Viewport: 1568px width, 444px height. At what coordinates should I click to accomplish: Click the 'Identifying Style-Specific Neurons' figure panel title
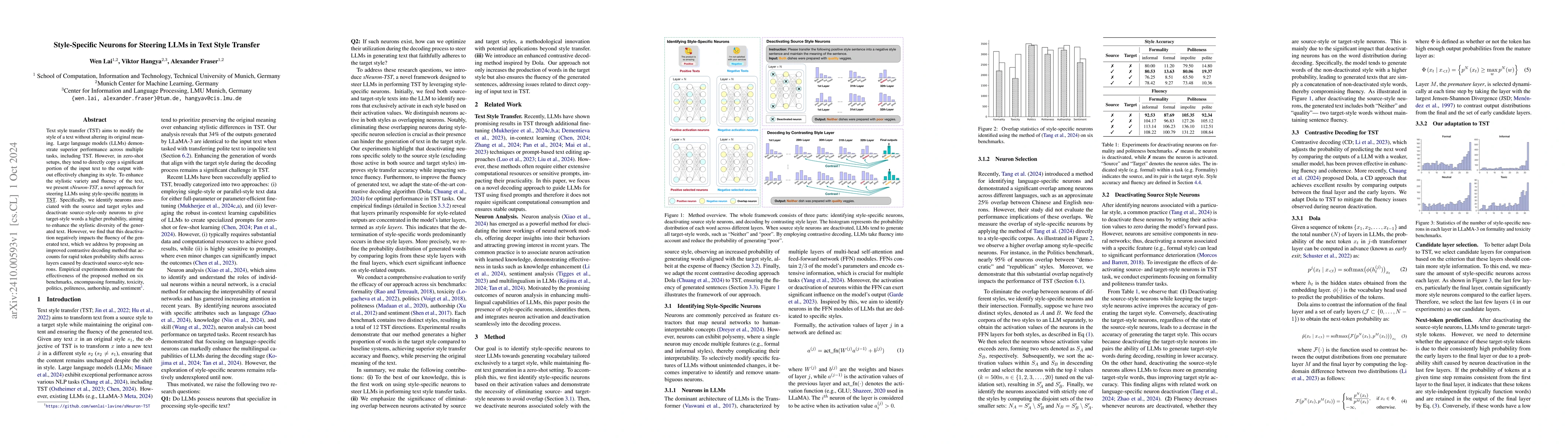697,41
